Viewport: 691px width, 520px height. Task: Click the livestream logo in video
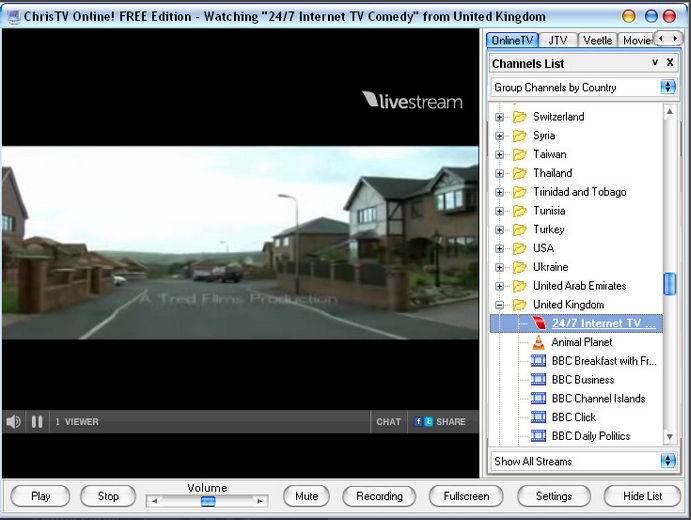(x=412, y=101)
